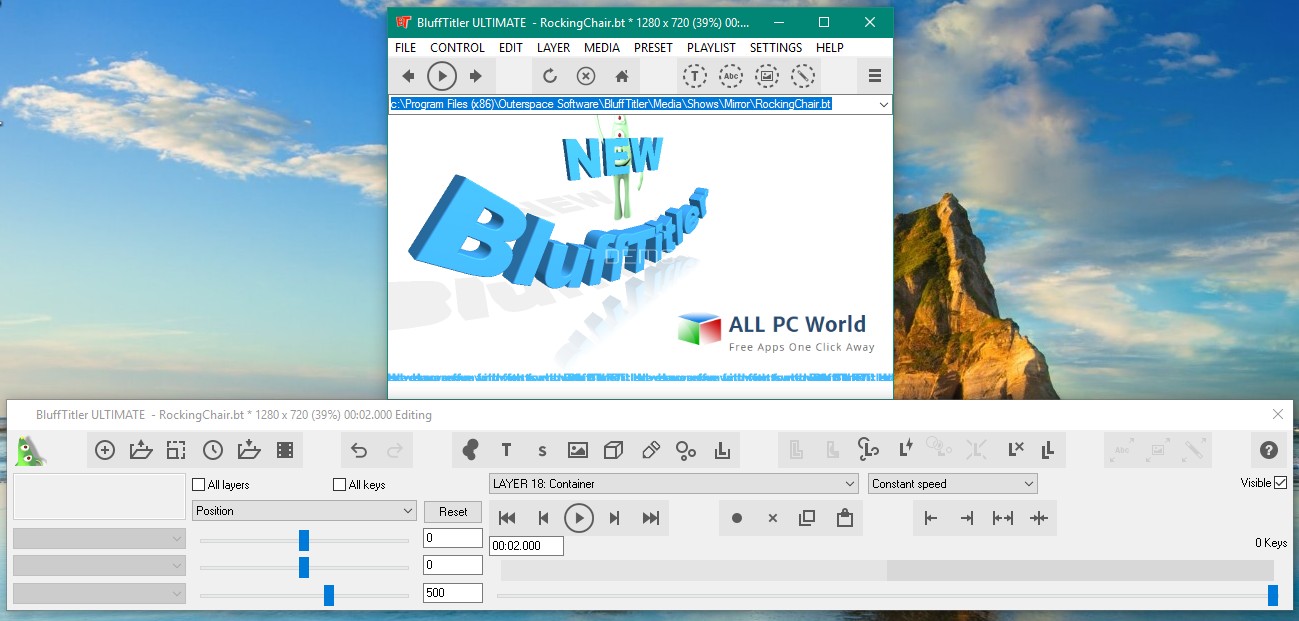Go to the next show arrow
Viewport: 1299px width, 621px height.
[476, 76]
